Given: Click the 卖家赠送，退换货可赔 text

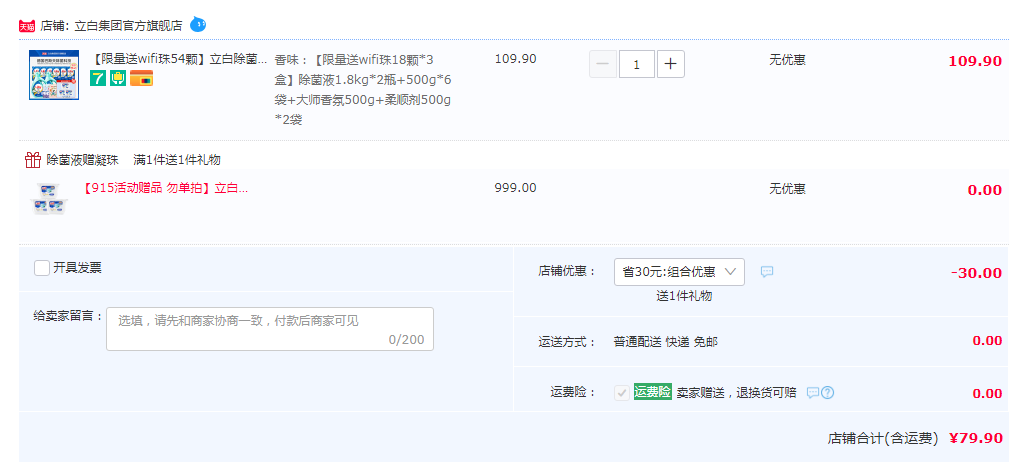Looking at the screenshot, I should point(736,393).
